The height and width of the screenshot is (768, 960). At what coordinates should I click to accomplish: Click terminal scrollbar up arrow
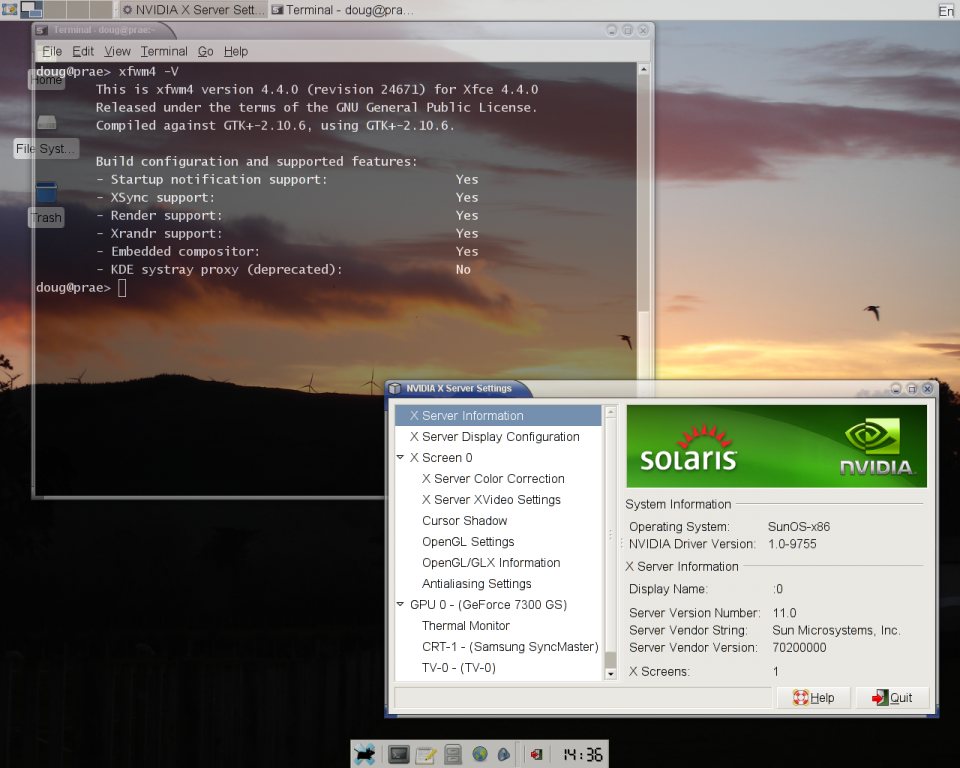coord(643,70)
